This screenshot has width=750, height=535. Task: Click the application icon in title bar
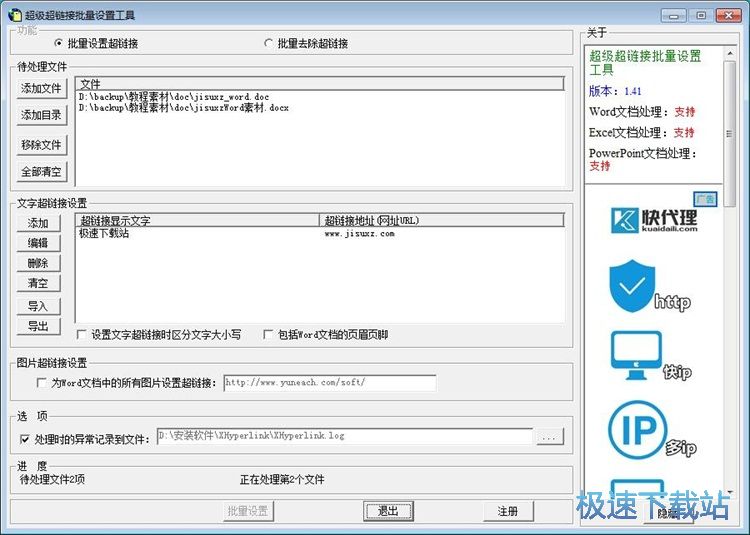[x=15, y=15]
